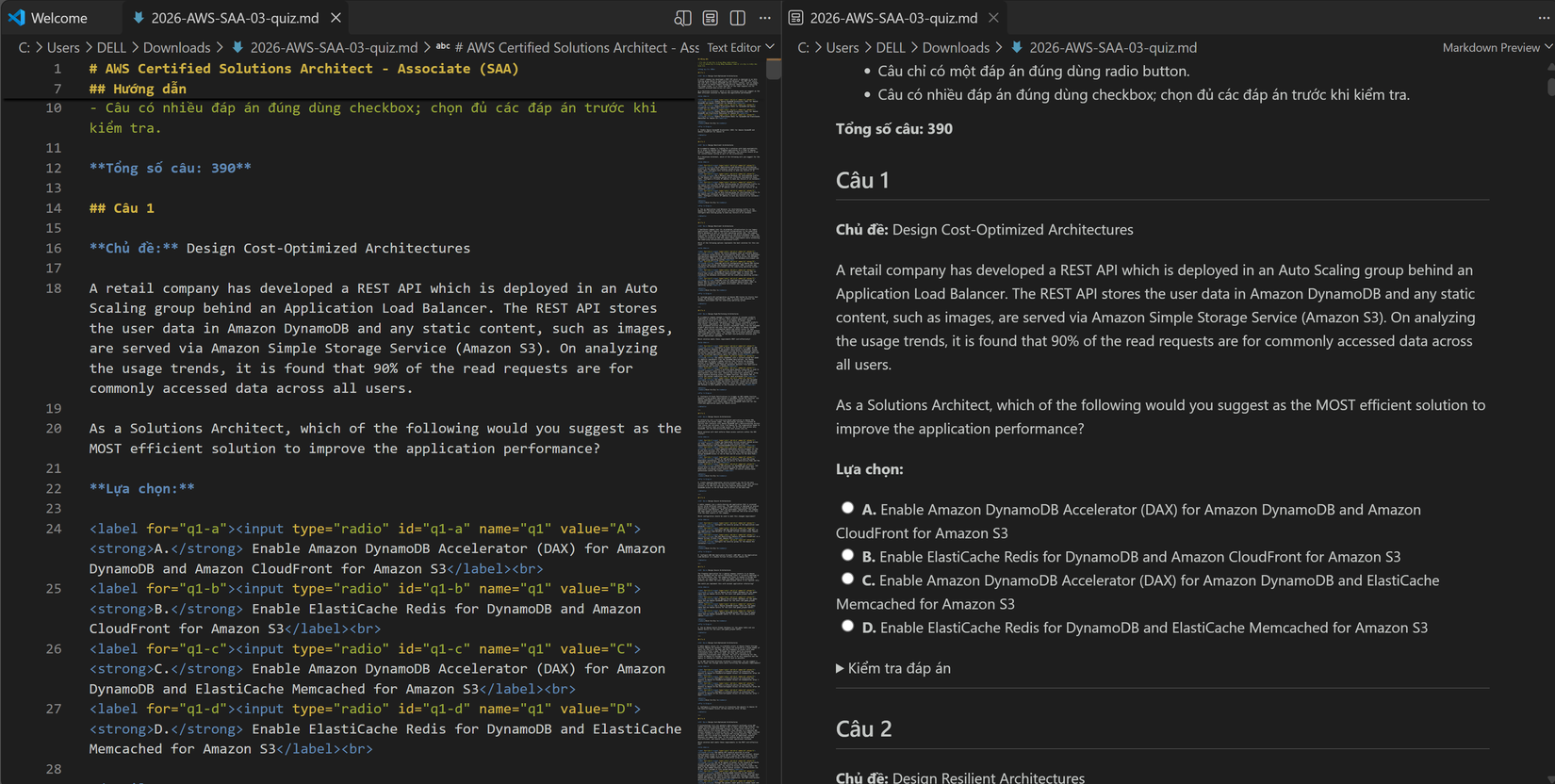
Task: Select radio option D Redis and Memcached
Action: pyautogui.click(x=847, y=626)
